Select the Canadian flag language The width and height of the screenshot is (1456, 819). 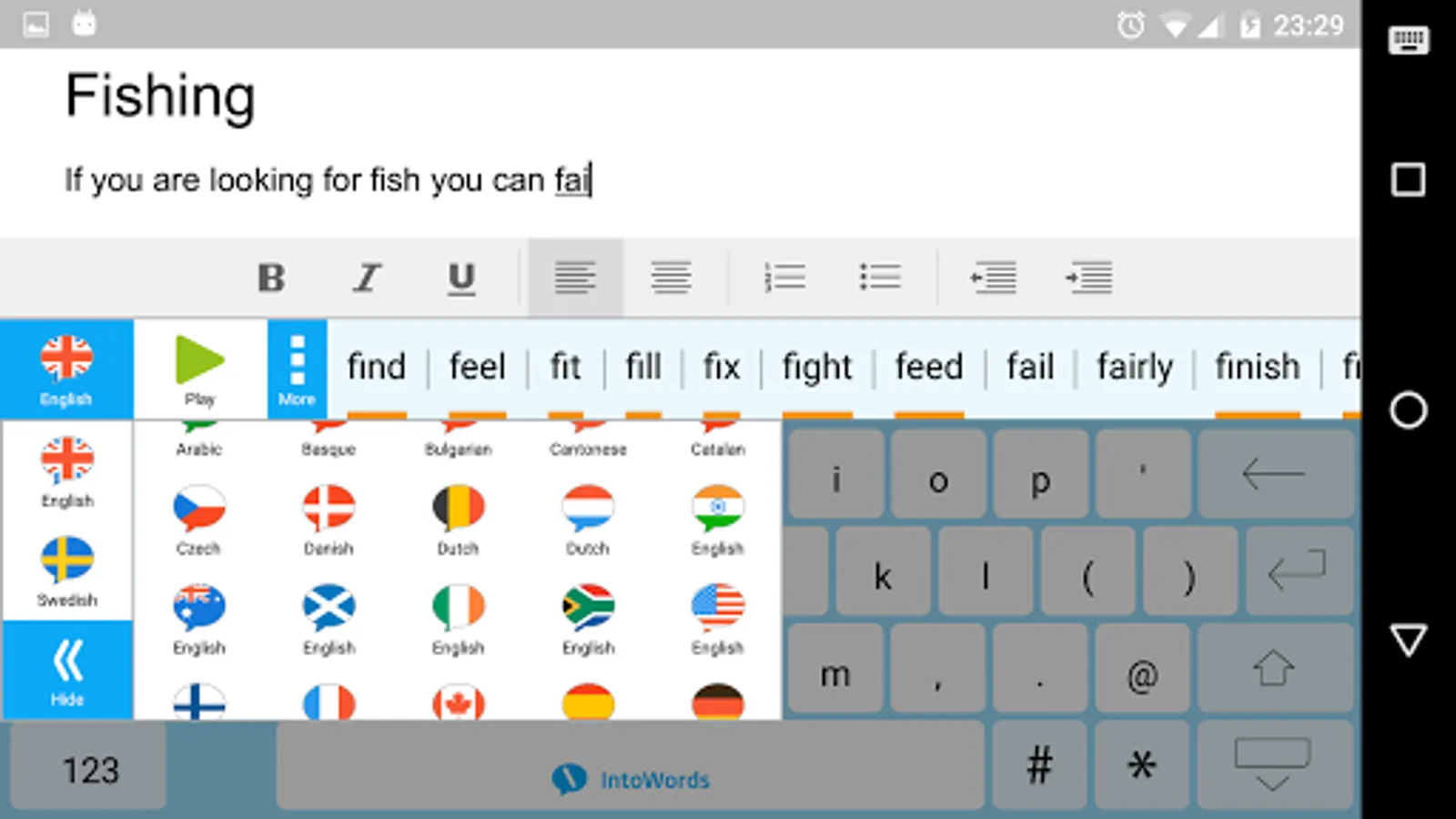(x=458, y=702)
